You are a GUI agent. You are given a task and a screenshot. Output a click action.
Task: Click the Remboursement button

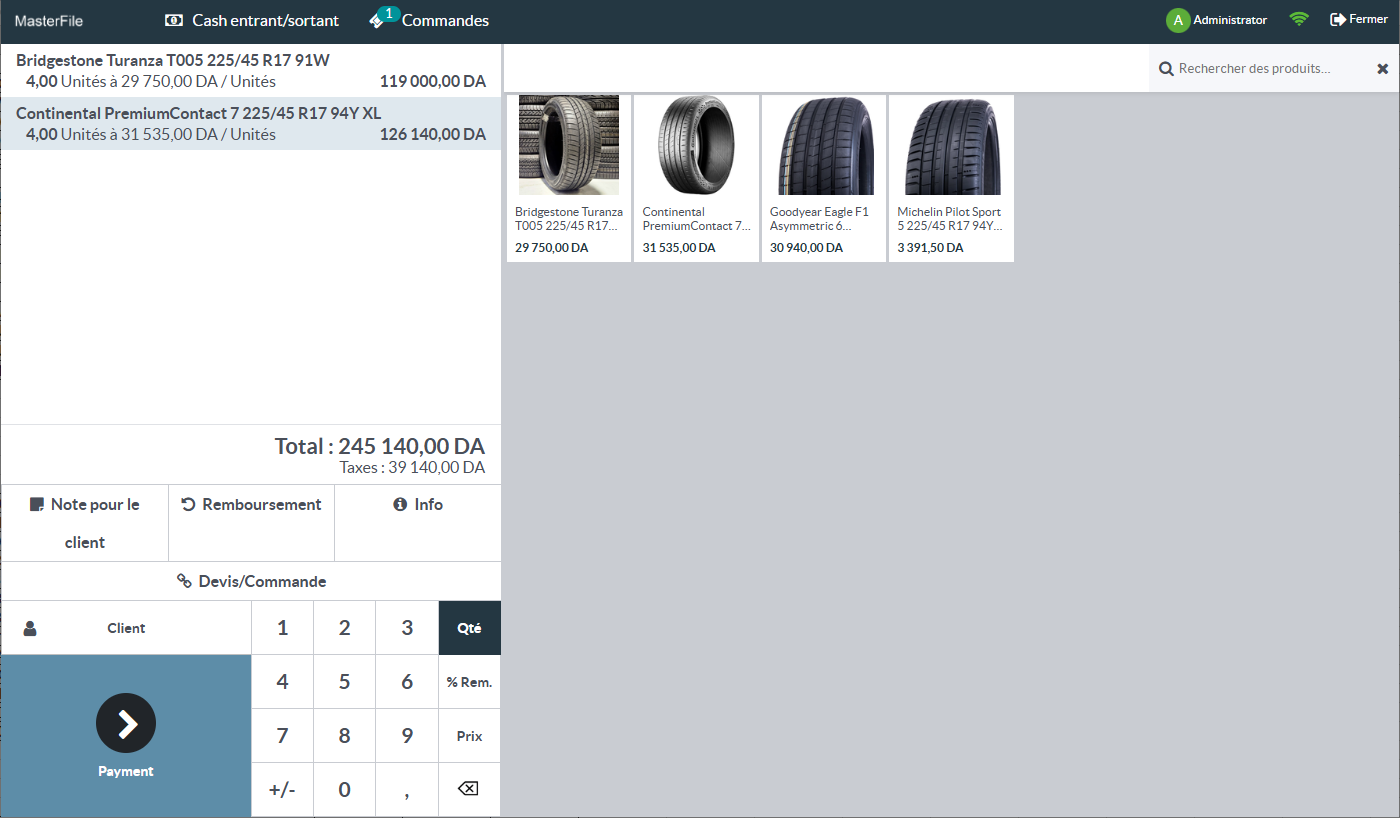click(251, 523)
